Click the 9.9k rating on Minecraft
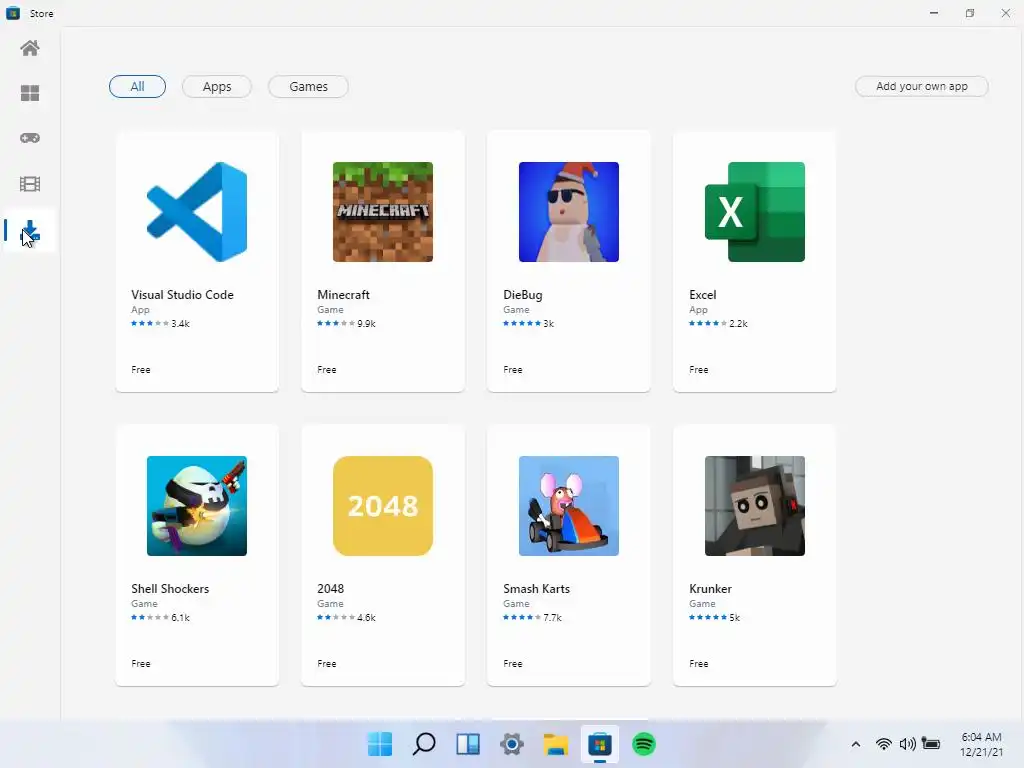This screenshot has height=768, width=1024. click(x=366, y=323)
